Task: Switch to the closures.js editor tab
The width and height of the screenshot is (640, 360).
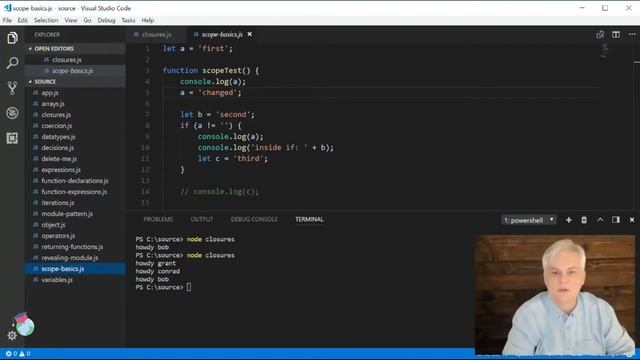Action: point(156,35)
